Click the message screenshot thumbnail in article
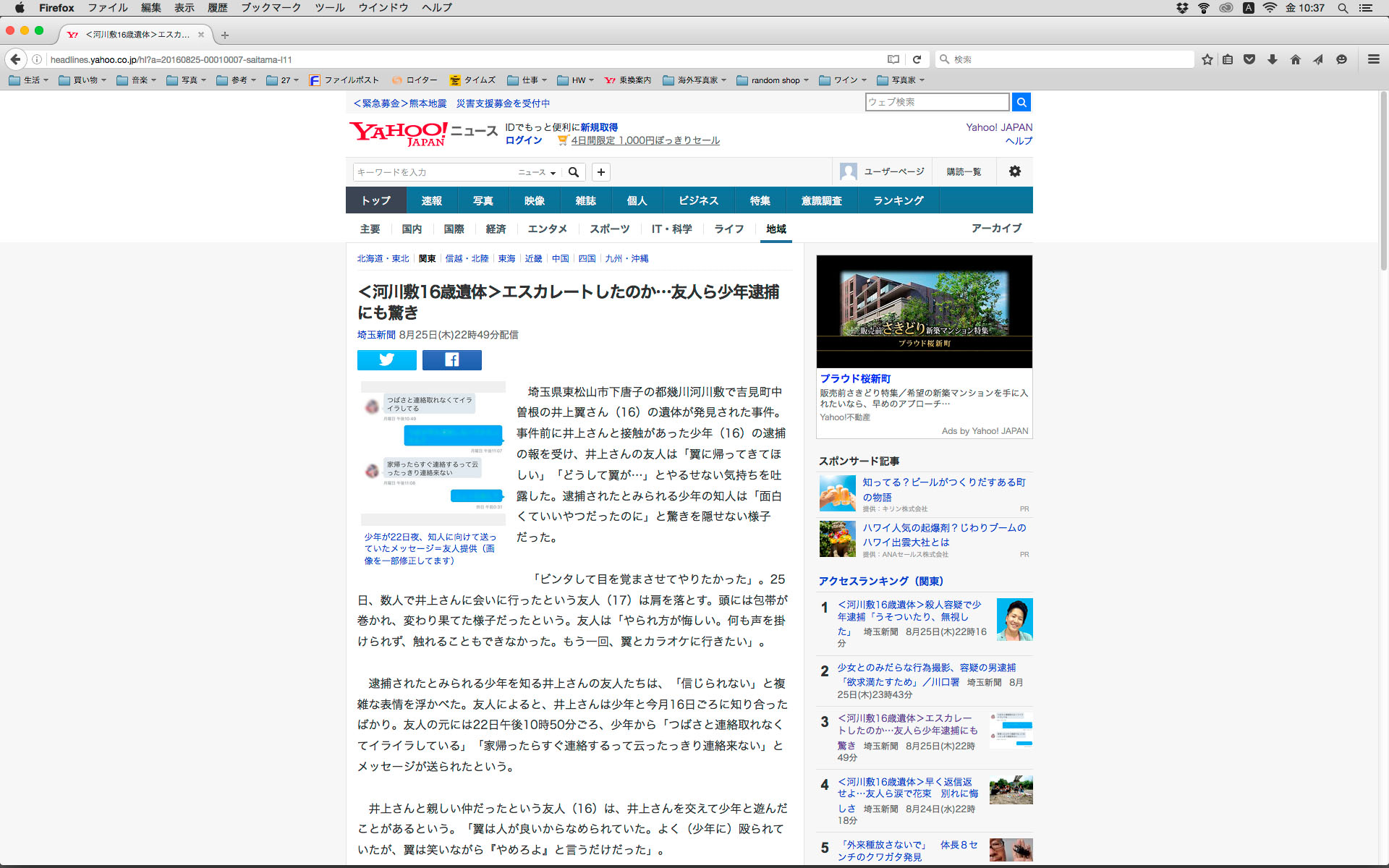Viewport: 1389px width, 868px height. point(433,454)
